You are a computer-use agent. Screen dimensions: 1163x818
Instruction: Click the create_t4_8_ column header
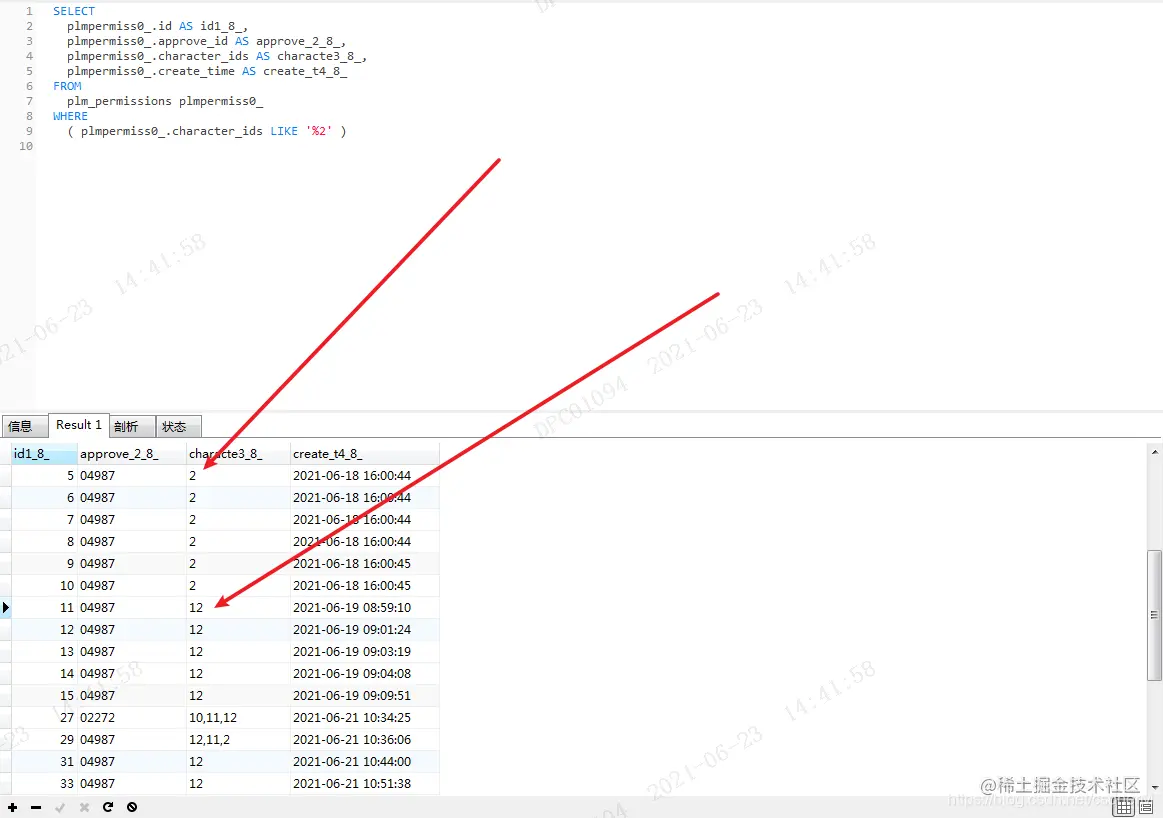click(364, 454)
